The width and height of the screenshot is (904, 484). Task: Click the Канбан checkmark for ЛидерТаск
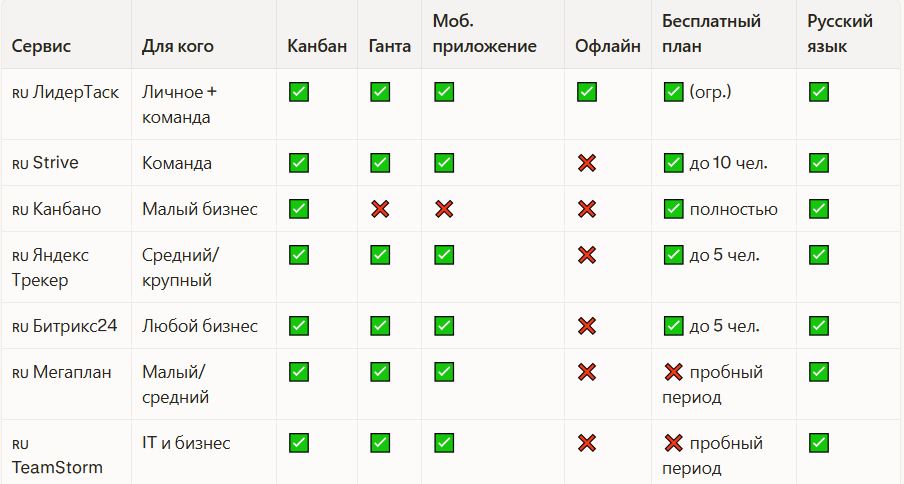[298, 93]
